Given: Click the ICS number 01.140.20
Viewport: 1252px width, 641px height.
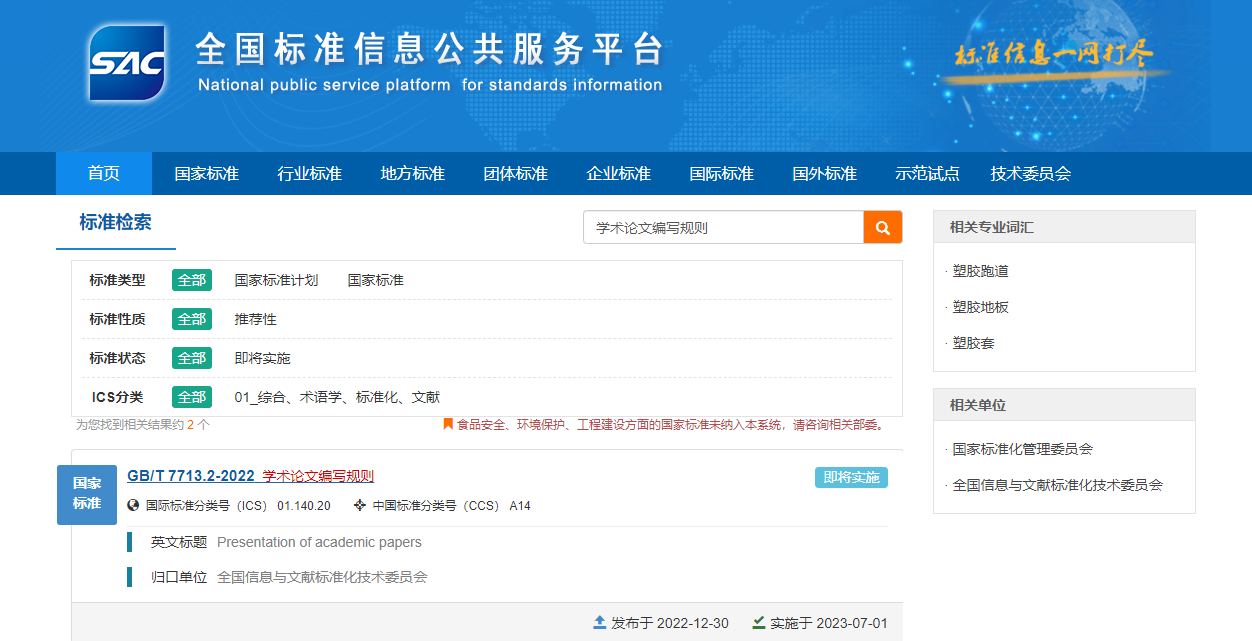Looking at the screenshot, I should [x=304, y=506].
